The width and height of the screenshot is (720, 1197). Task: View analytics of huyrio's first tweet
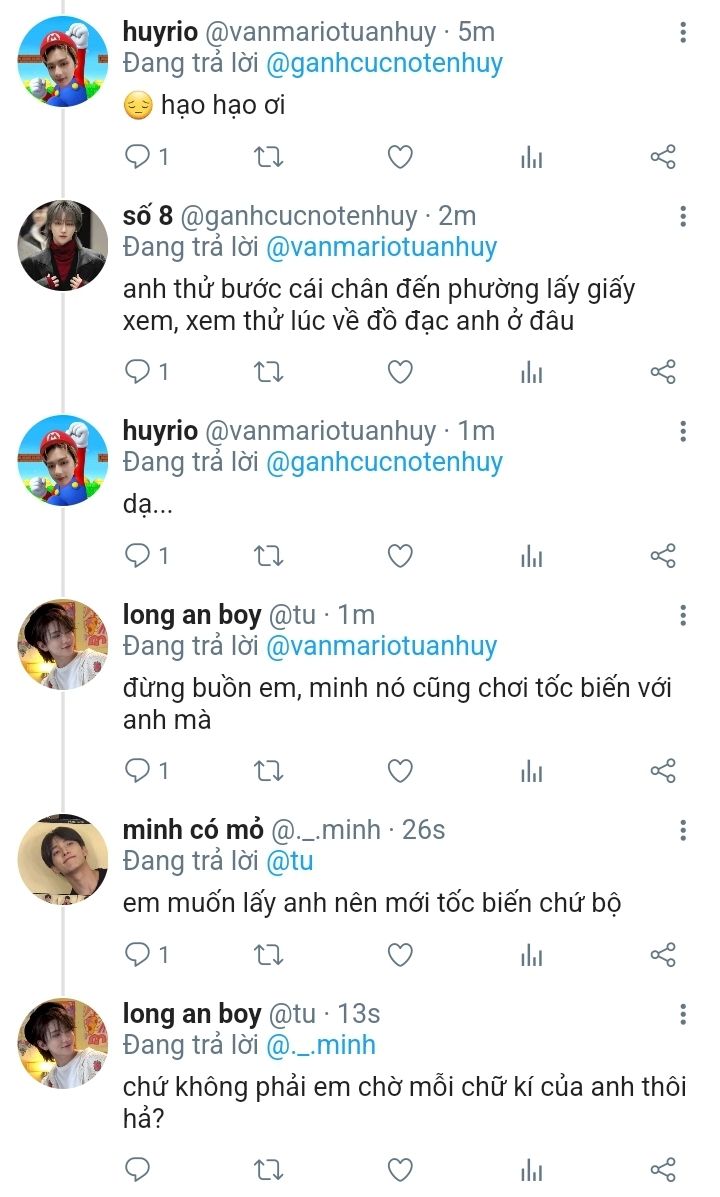click(x=531, y=157)
